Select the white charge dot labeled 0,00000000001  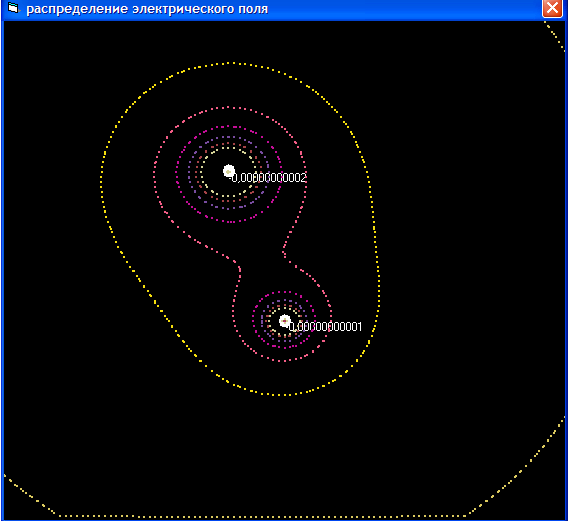pyautogui.click(x=285, y=321)
